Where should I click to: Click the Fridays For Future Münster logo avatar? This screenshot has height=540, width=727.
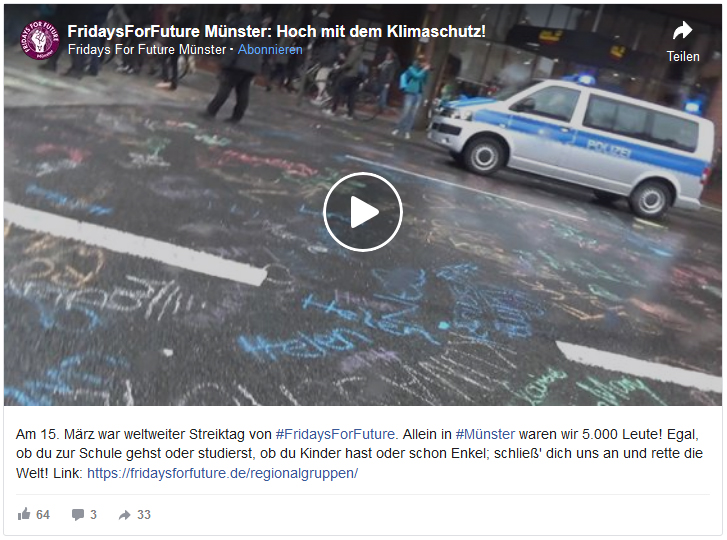tap(40, 40)
